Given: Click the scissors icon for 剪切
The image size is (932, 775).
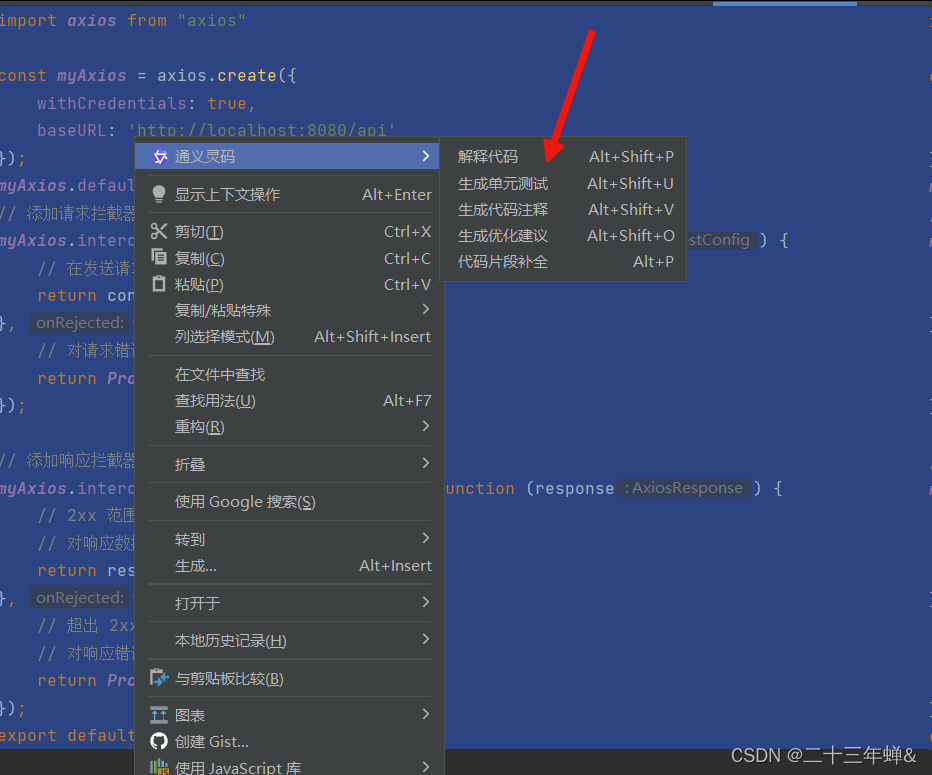Looking at the screenshot, I should click(x=159, y=231).
